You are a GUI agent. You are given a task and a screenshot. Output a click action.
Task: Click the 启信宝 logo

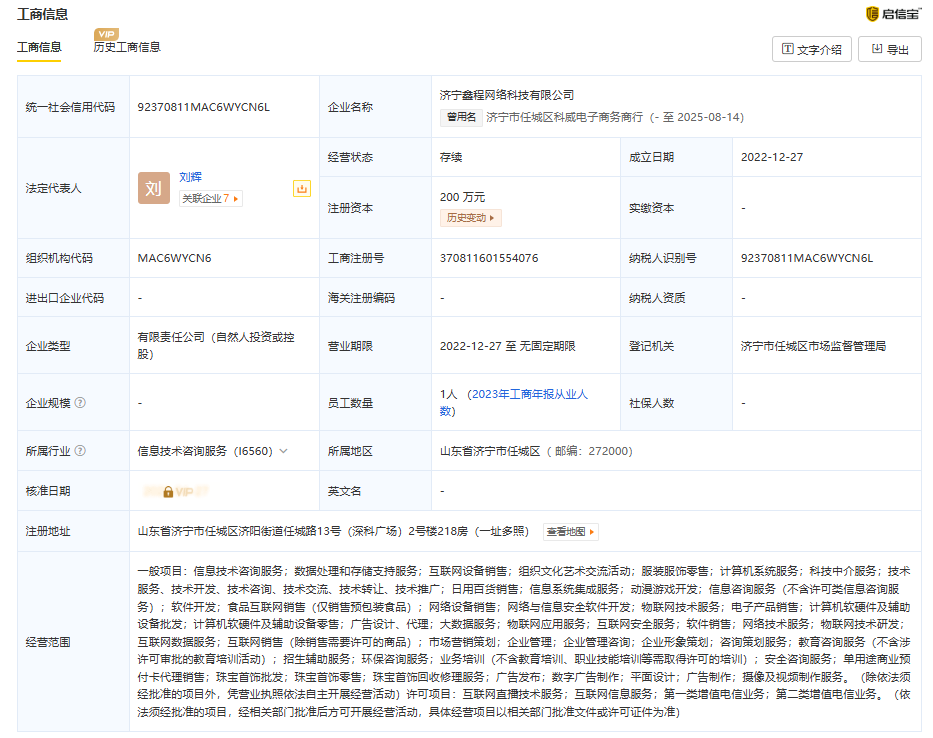892,14
